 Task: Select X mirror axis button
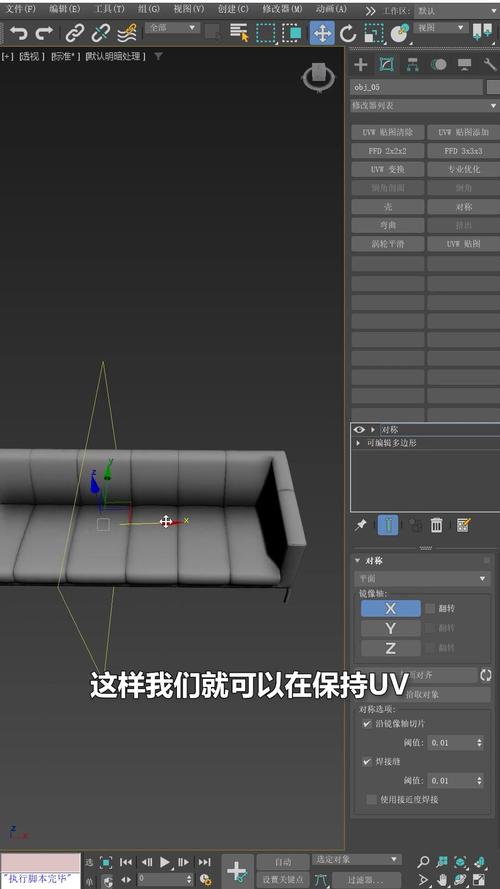pyautogui.click(x=391, y=608)
